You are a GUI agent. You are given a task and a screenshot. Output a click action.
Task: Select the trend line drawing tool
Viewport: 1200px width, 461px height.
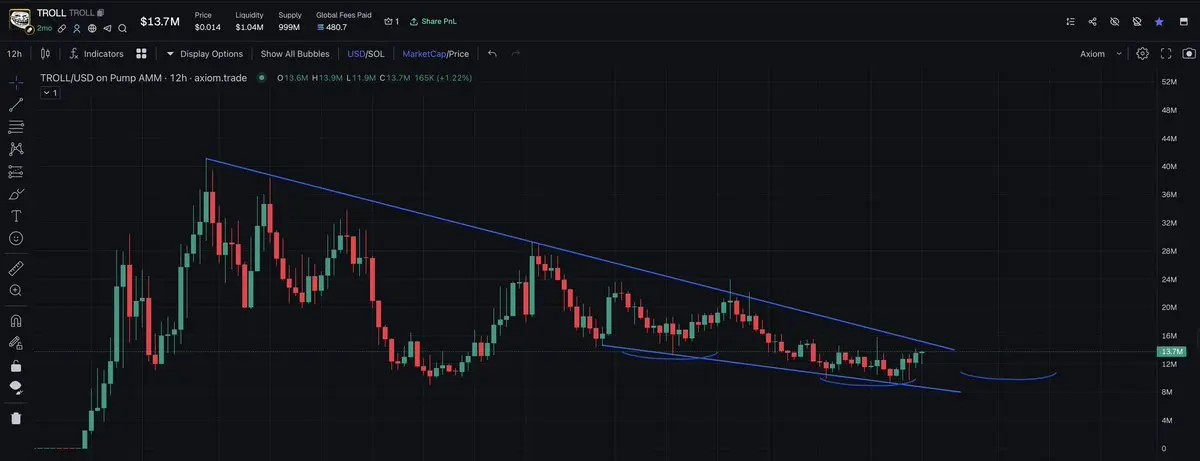15,104
